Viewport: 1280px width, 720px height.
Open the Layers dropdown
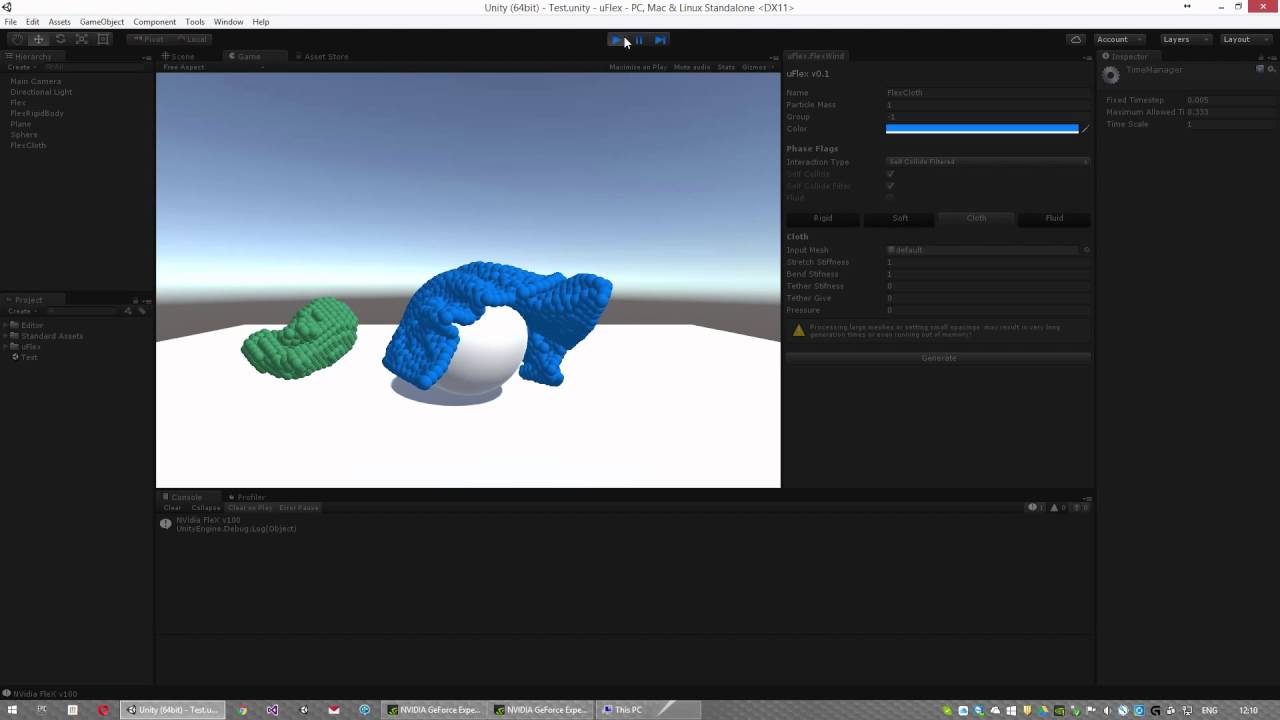1185,39
